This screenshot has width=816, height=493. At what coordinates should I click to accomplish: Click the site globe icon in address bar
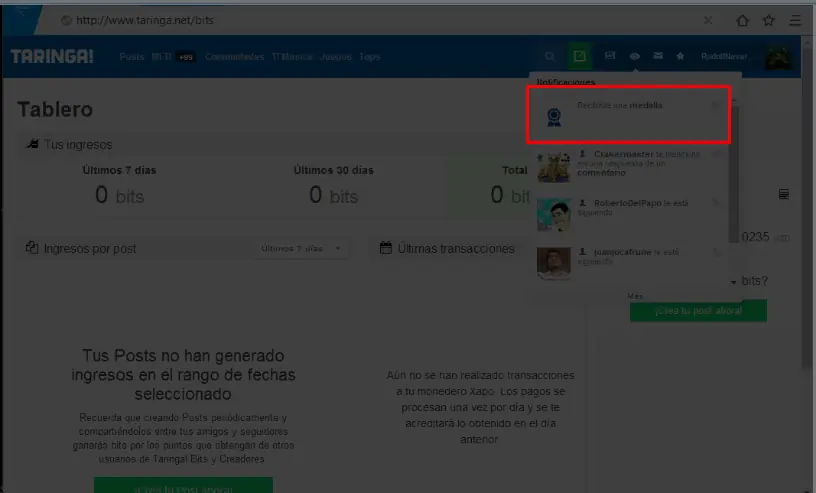coord(66,20)
